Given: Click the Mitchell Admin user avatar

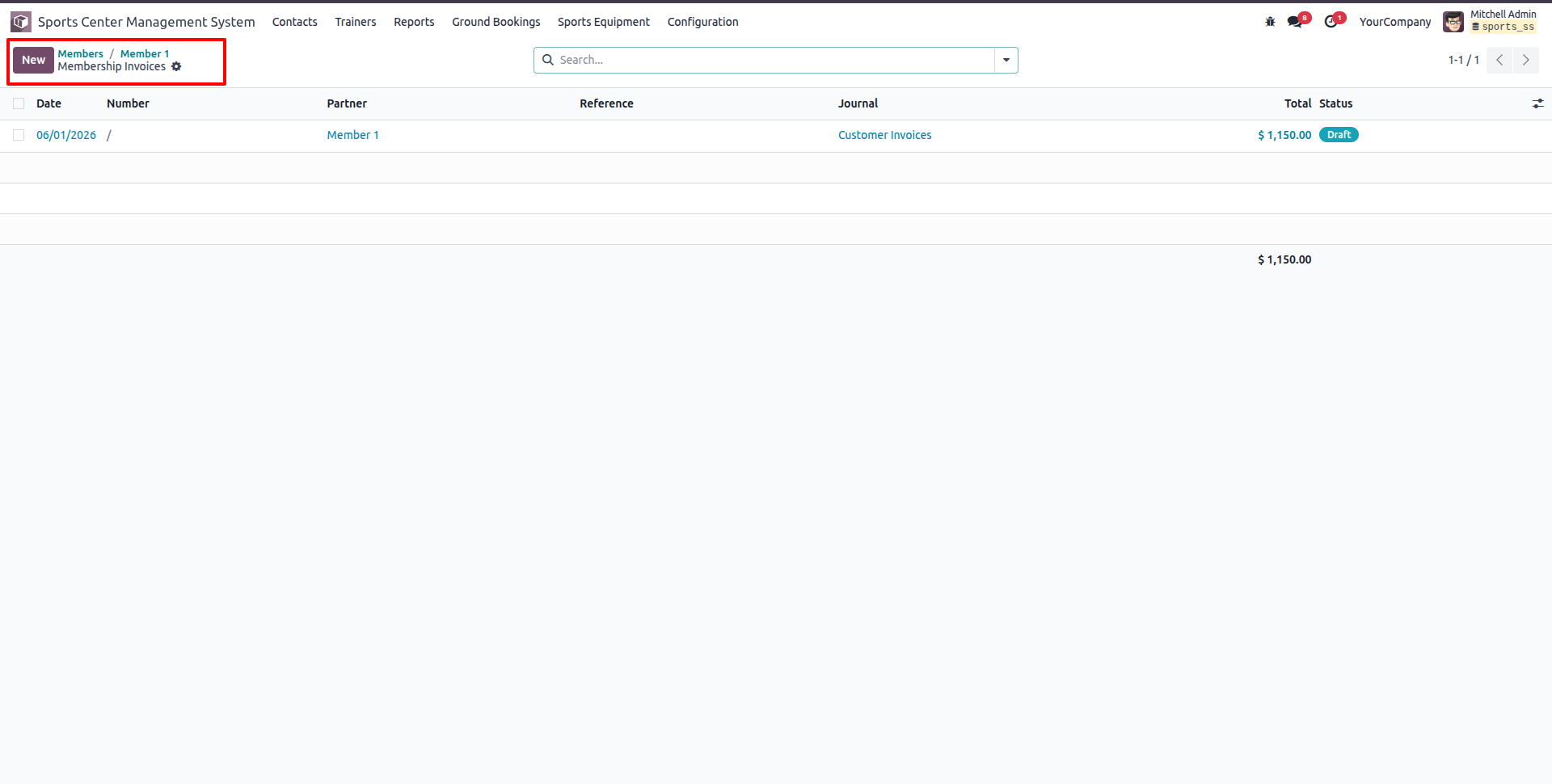Looking at the screenshot, I should point(1453,22).
